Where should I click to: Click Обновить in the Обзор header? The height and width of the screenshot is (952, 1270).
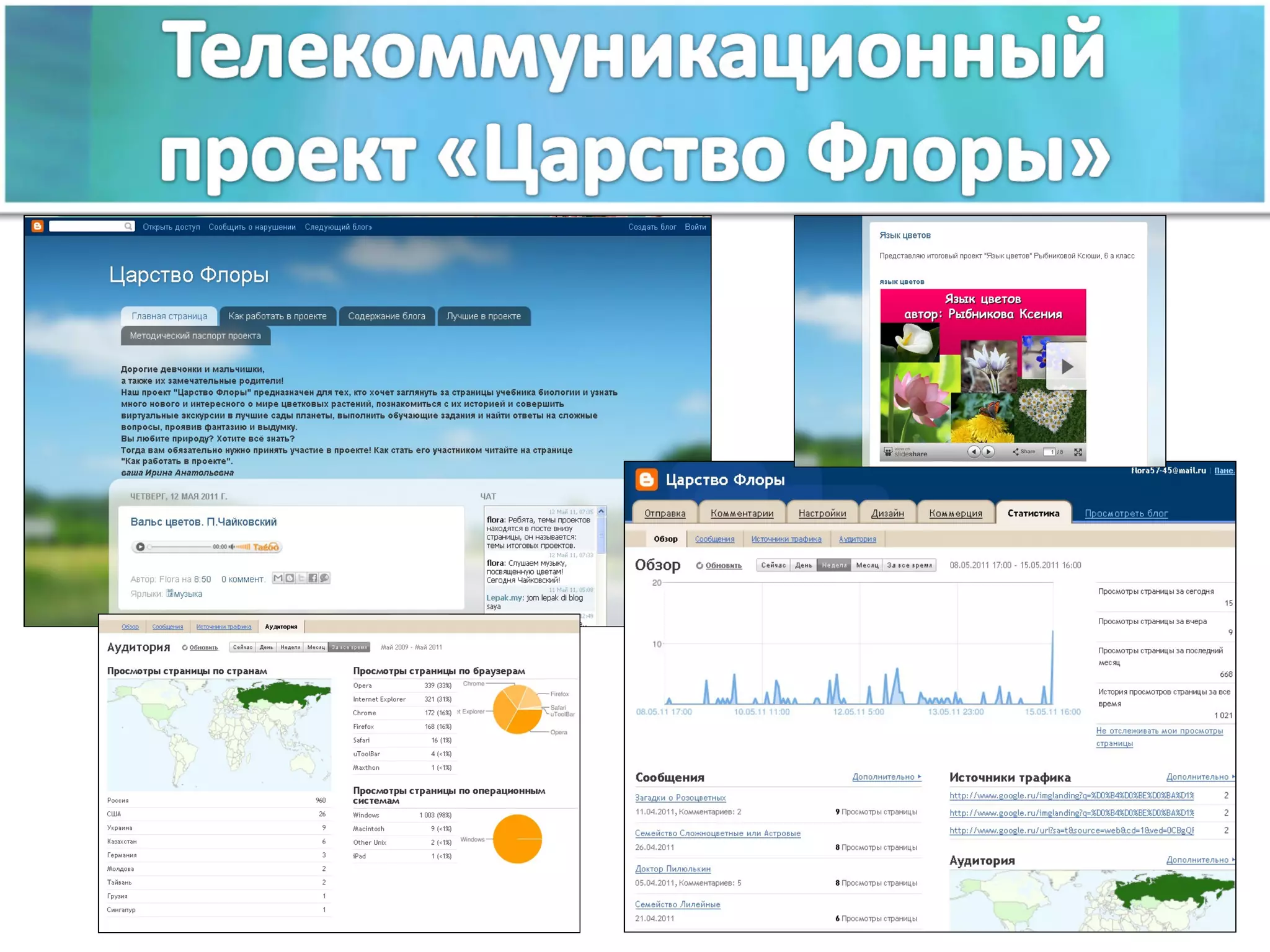pyautogui.click(x=722, y=565)
